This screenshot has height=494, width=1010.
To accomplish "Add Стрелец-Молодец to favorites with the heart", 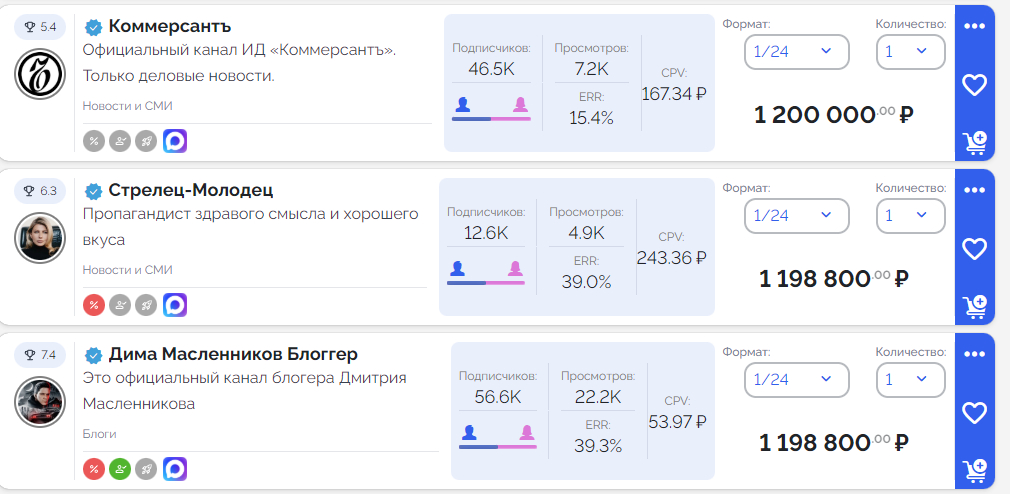I will [x=974, y=248].
